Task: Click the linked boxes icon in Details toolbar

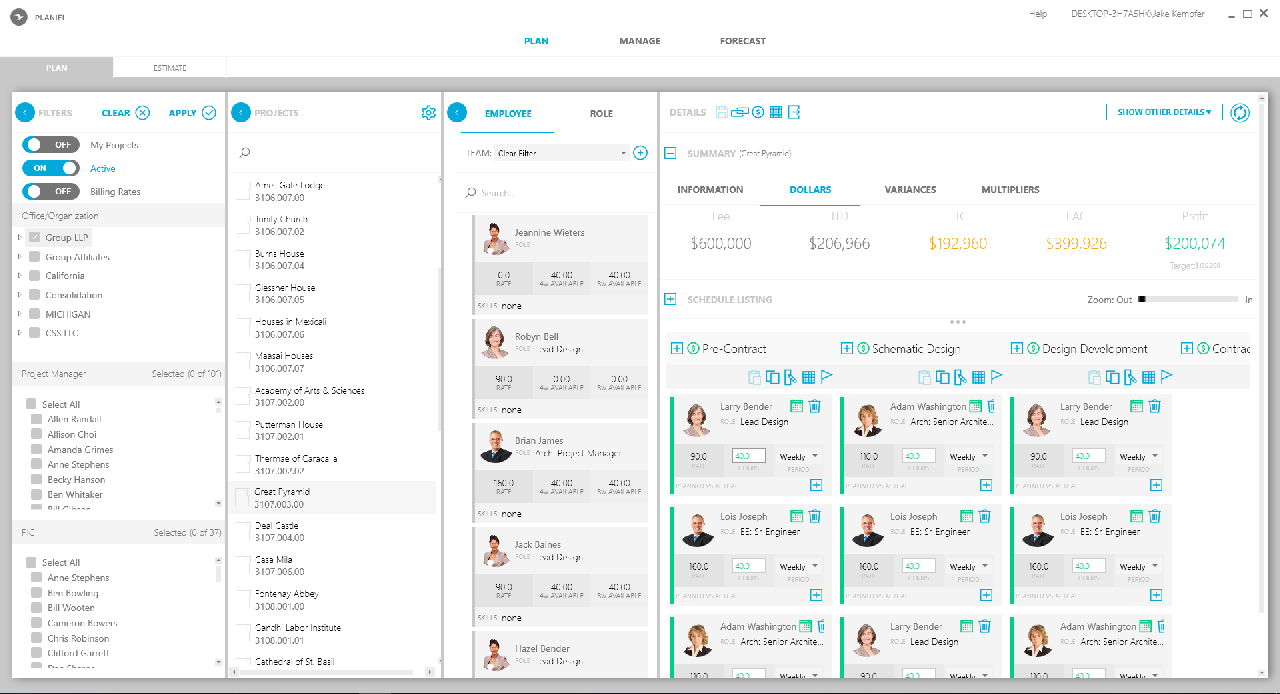Action: tap(740, 112)
